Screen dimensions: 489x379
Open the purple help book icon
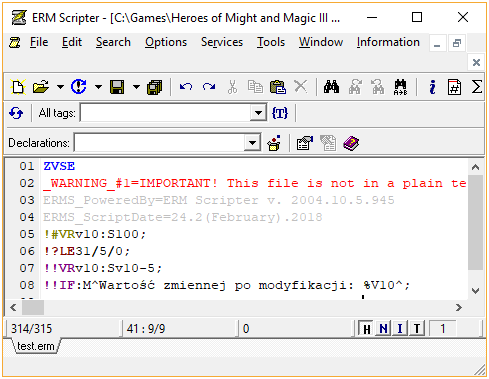tap(351, 143)
